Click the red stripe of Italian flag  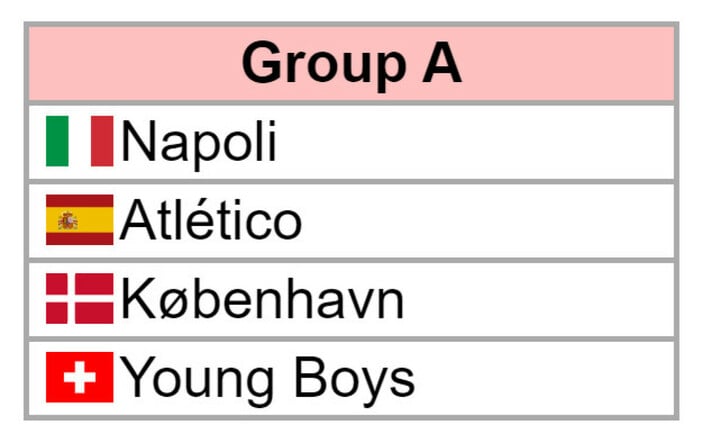[x=102, y=141]
